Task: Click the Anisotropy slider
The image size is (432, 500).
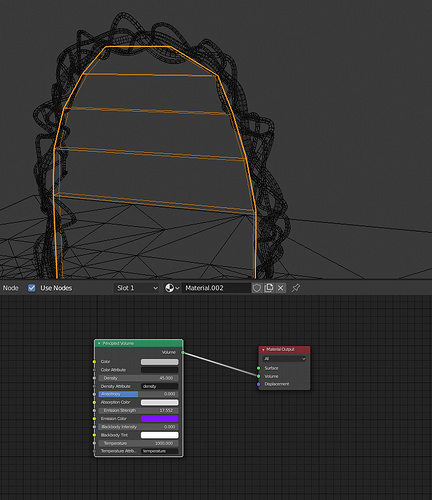Action: coord(138,394)
